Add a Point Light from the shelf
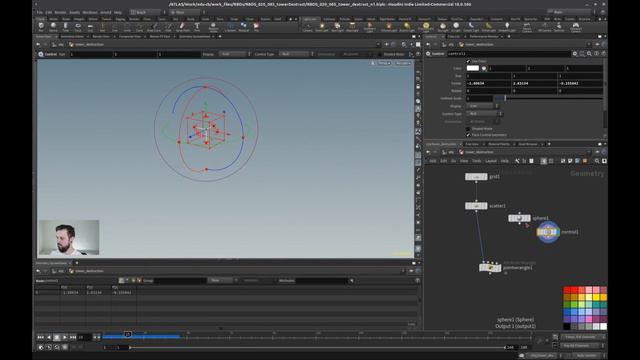Image resolution: width=640 pixels, height=360 pixels. tap(322, 27)
